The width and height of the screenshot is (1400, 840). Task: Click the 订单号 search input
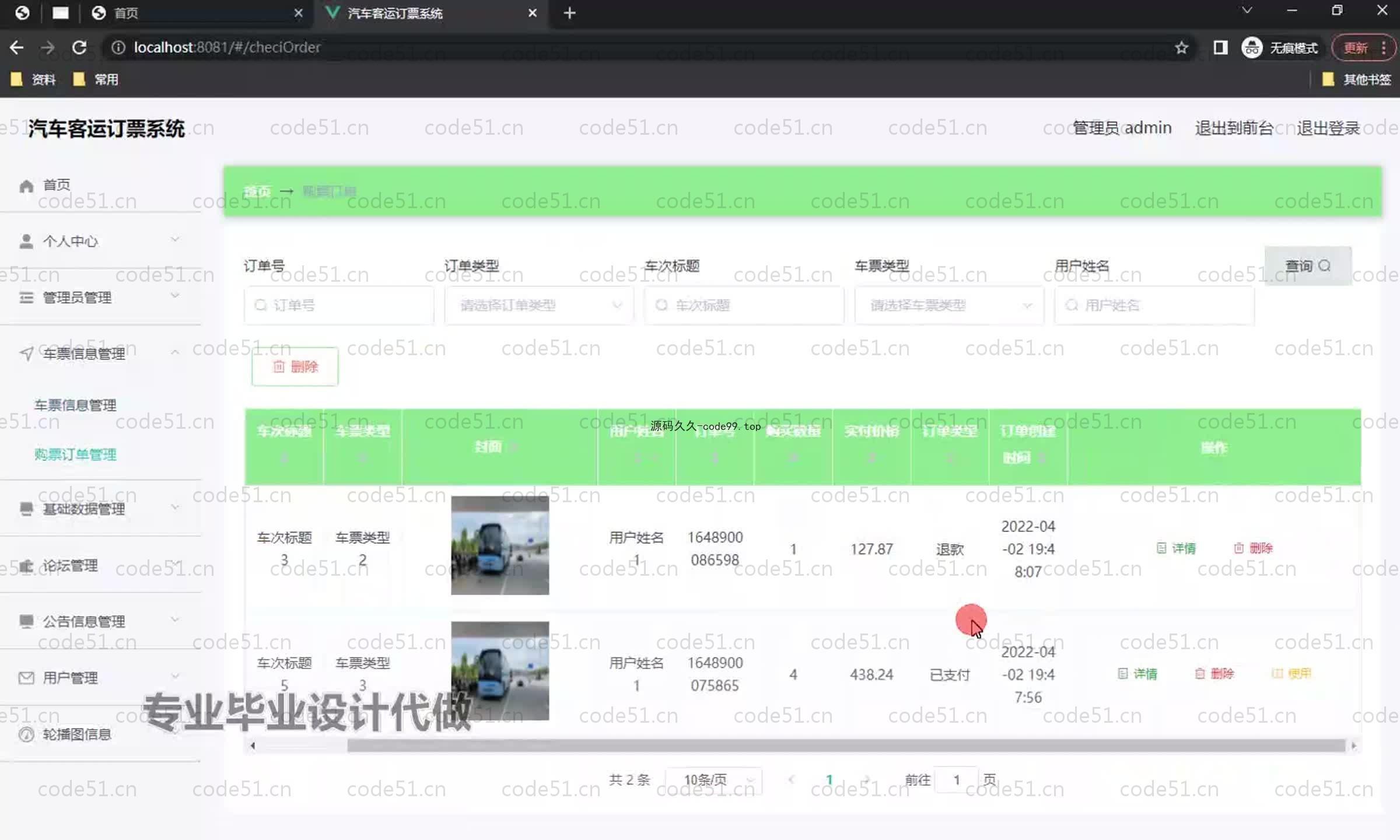click(x=339, y=305)
